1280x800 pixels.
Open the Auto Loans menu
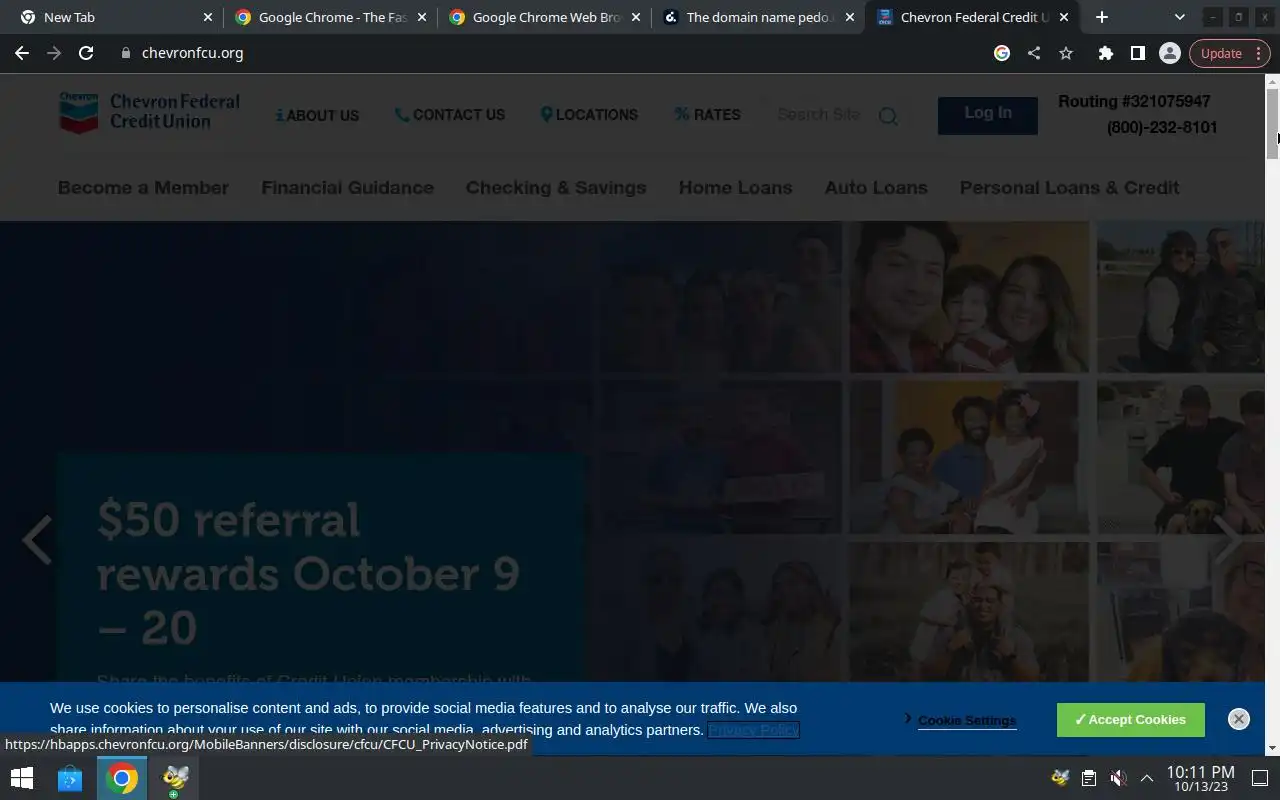pos(876,188)
